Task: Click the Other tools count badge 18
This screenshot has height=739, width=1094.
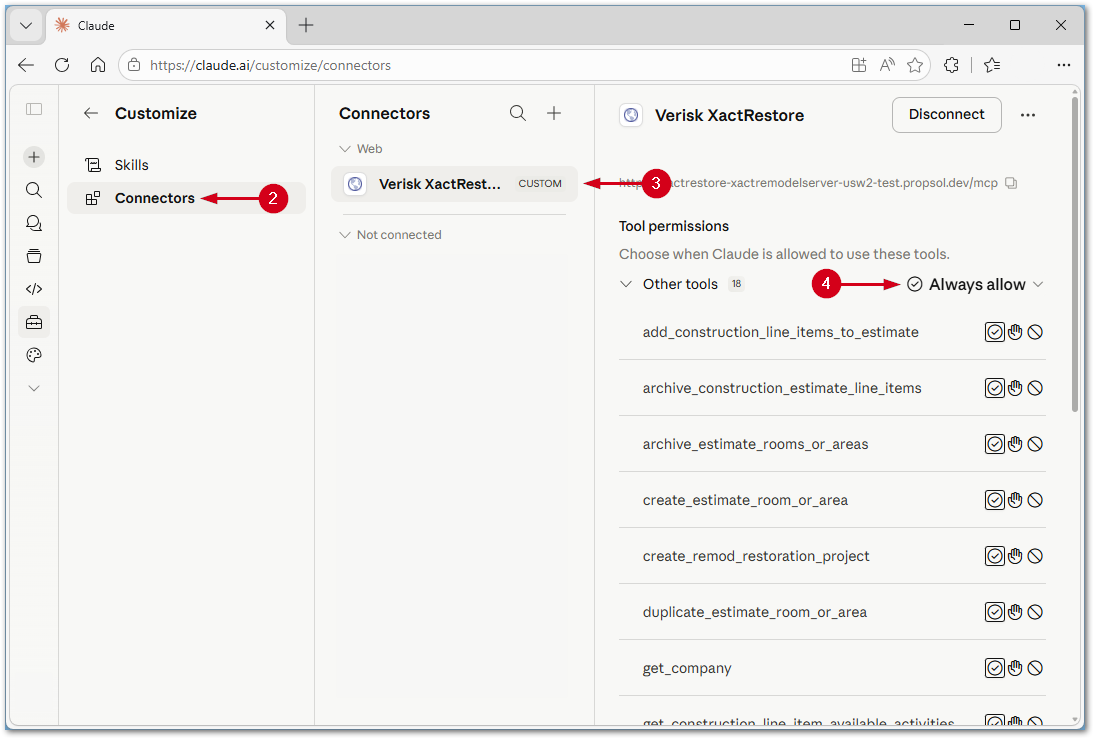Action: [736, 284]
